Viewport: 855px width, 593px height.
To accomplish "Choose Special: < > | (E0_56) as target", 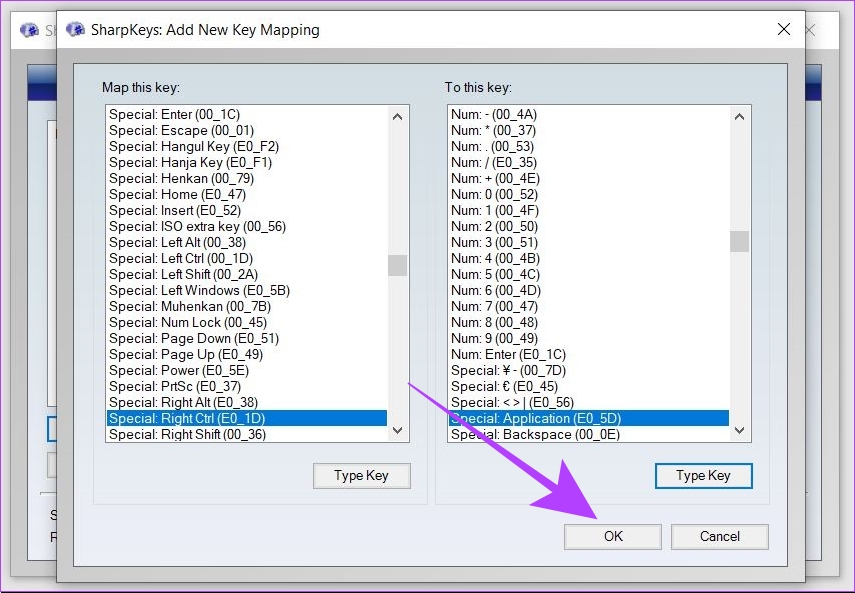I will 588,402.
